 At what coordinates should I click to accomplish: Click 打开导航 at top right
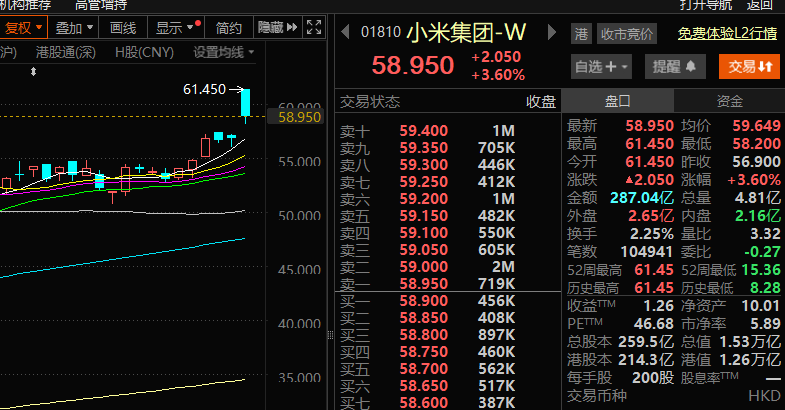(706, 6)
